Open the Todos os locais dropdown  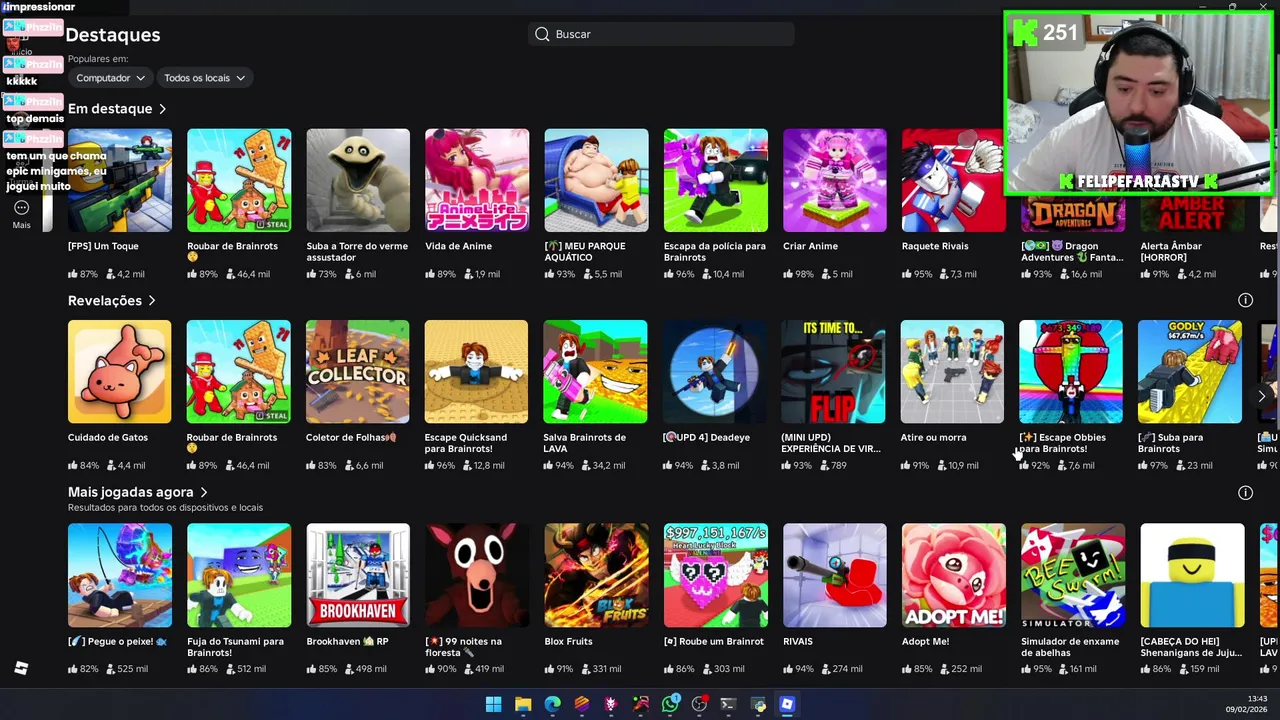coord(204,77)
